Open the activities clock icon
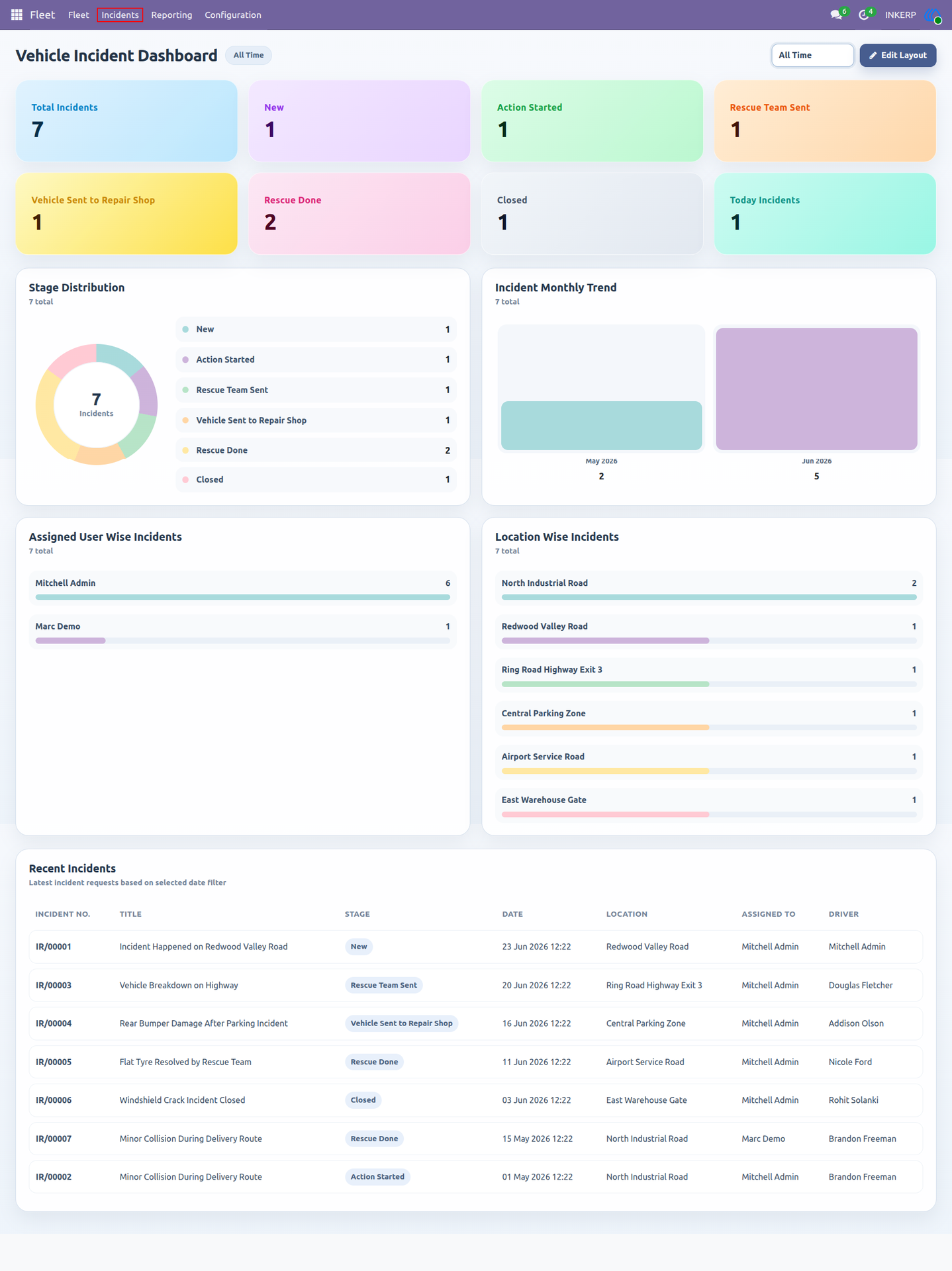 pos(864,15)
